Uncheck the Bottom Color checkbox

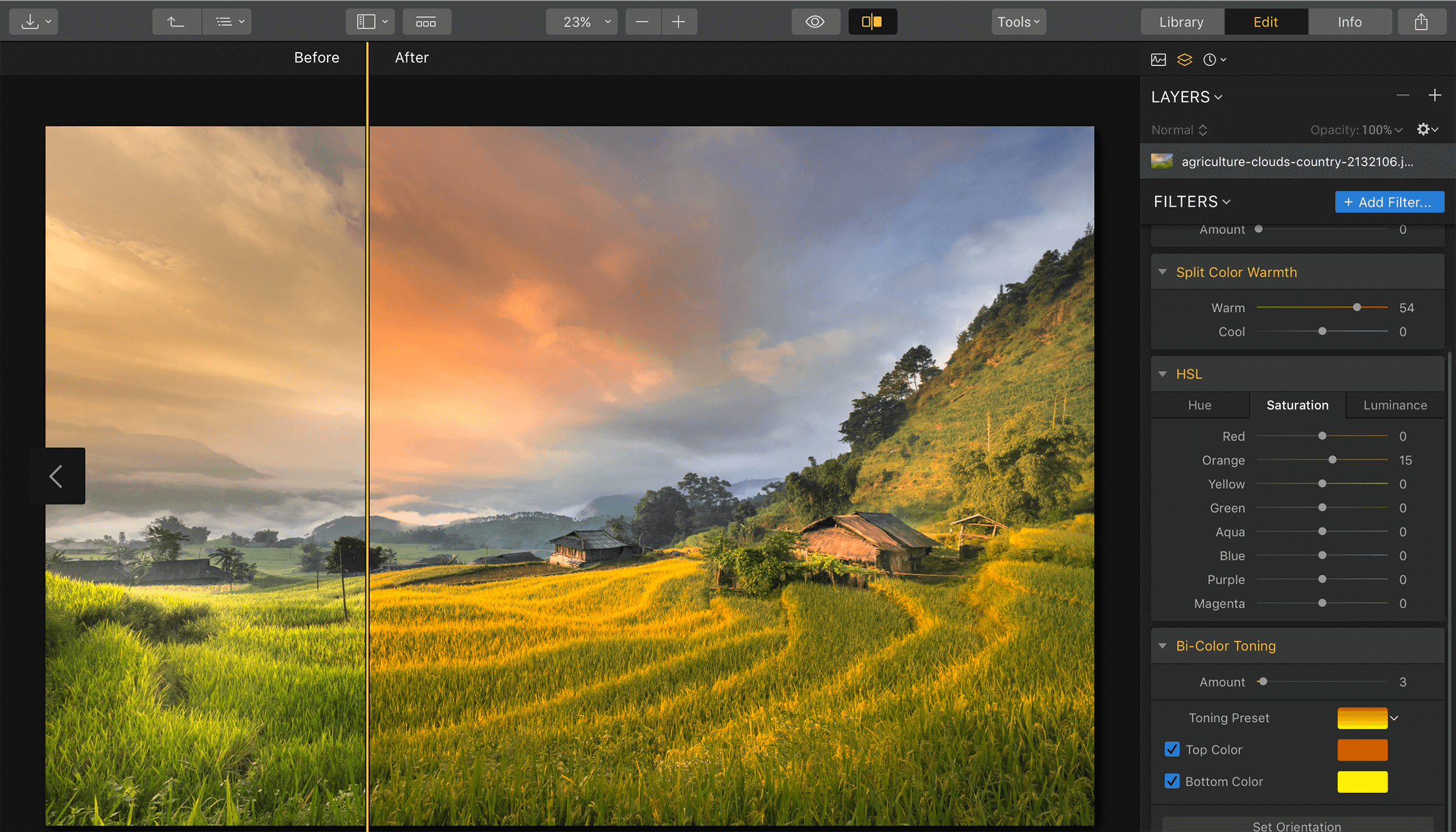pos(1172,781)
